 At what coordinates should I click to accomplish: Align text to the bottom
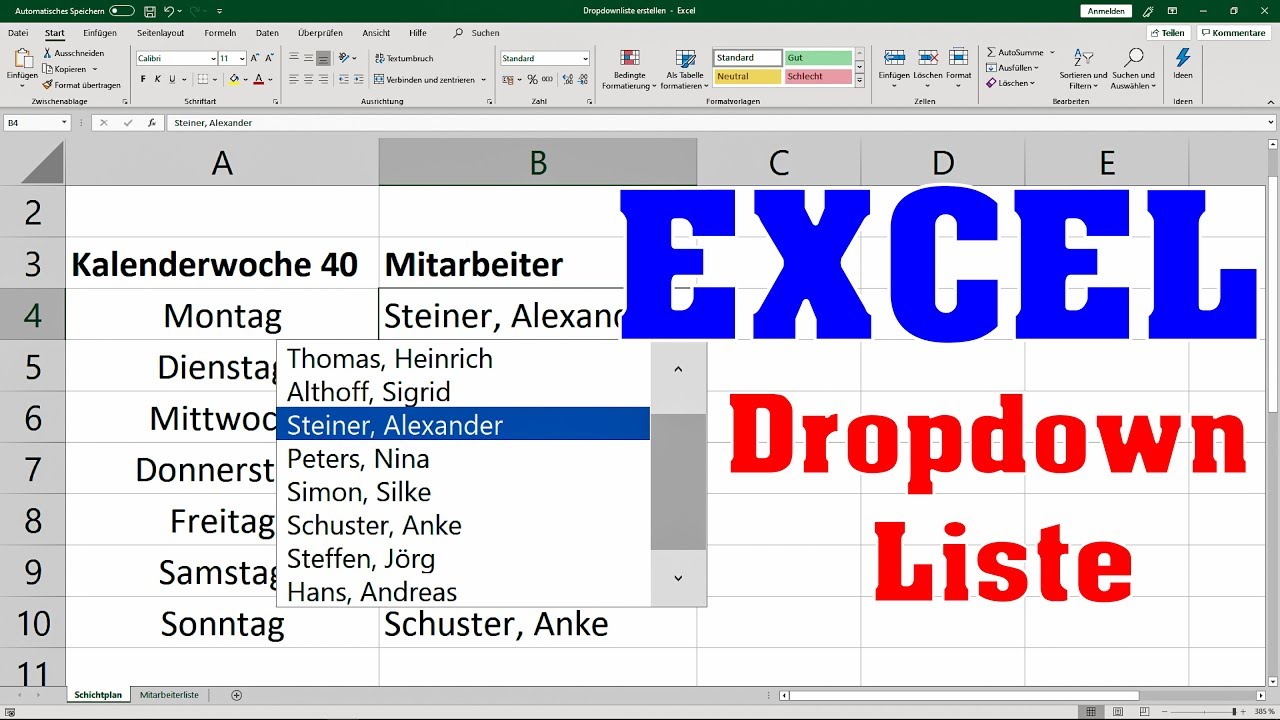(323, 59)
